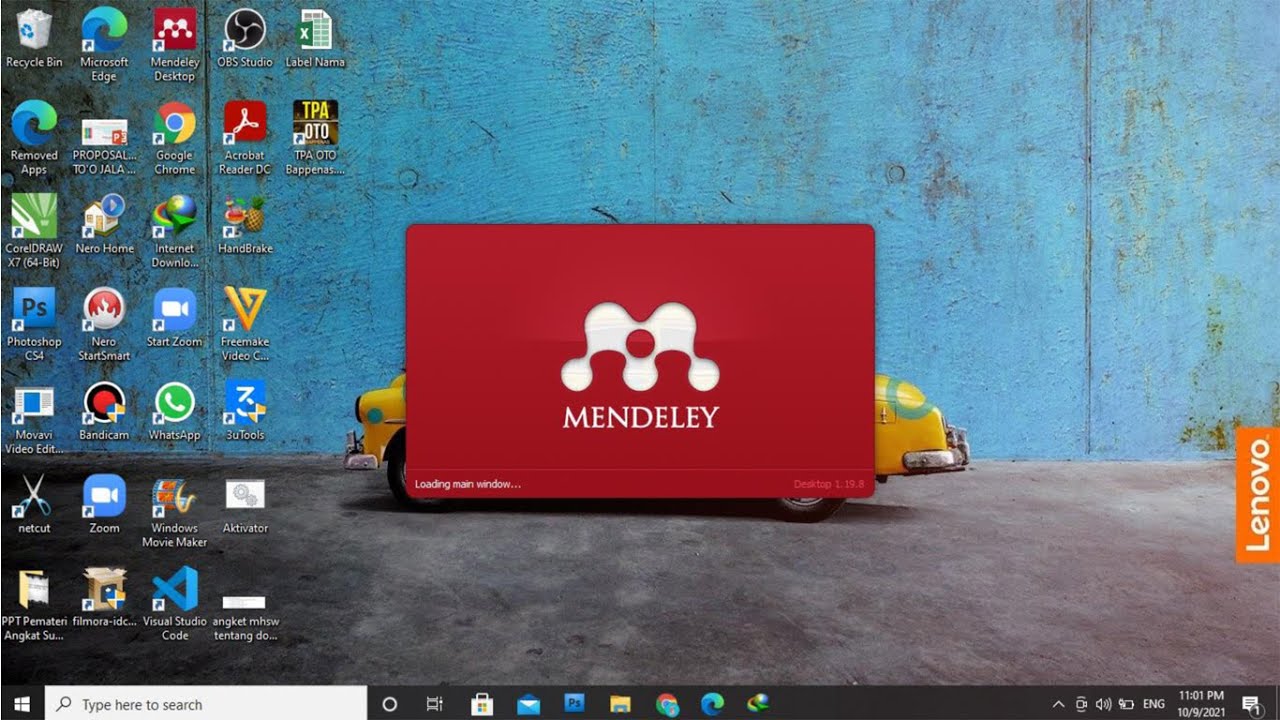Open the Windows Start menu
This screenshot has width=1280, height=720.
(22, 704)
